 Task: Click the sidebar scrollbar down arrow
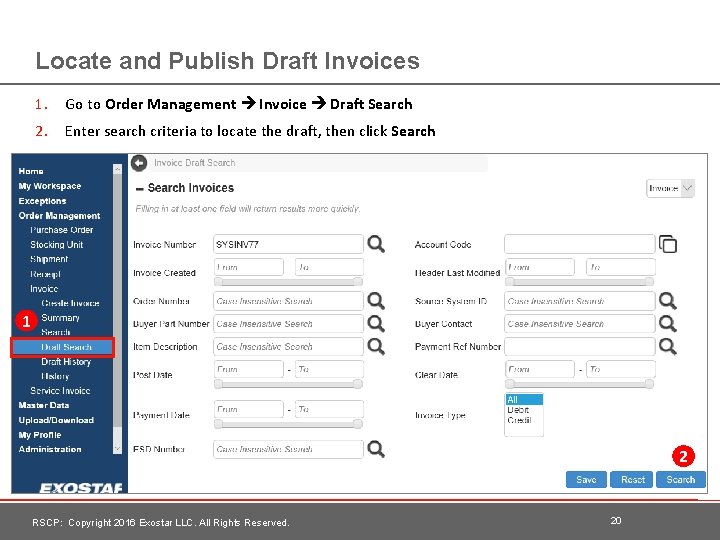117,449
